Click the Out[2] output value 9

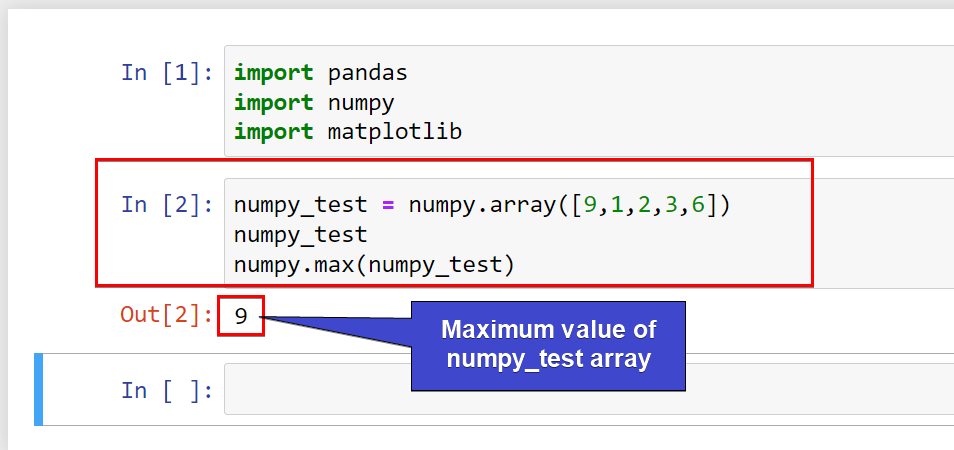point(241,316)
